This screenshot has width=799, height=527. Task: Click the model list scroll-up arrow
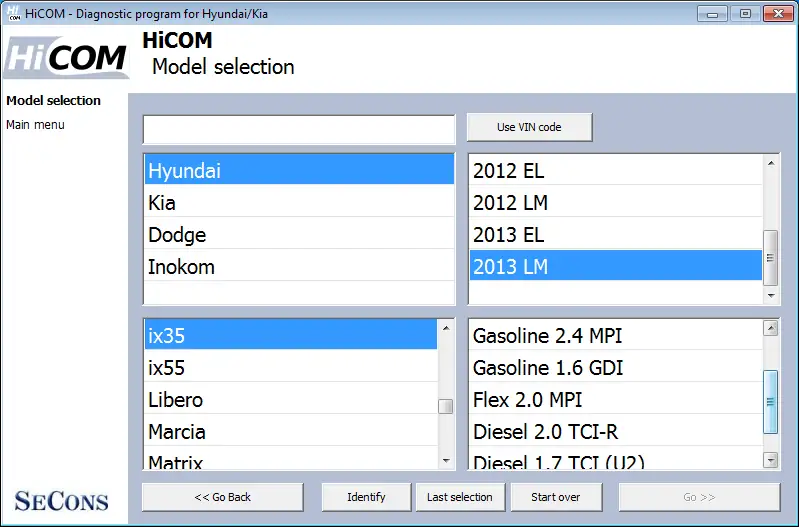(x=446, y=328)
